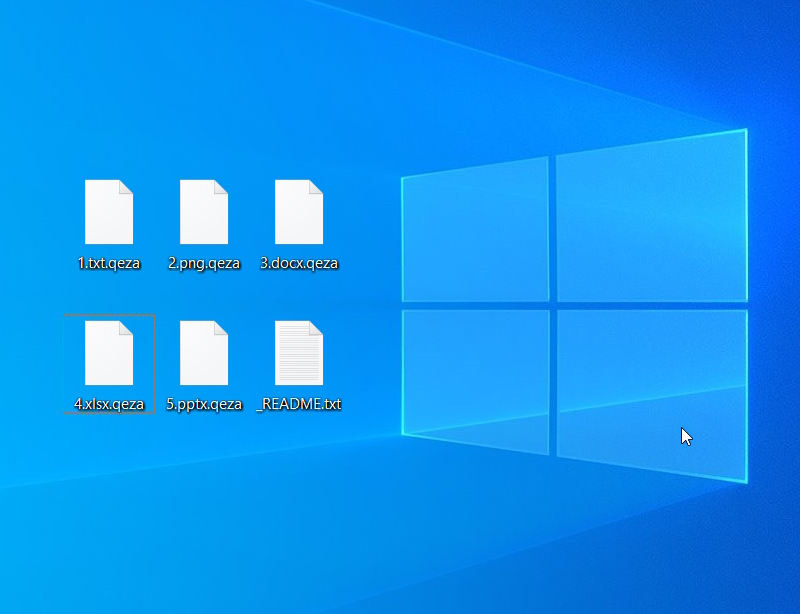Click the folded corner of the 3.docx.qeza icon
The width and height of the screenshot is (800, 614).
(x=316, y=187)
